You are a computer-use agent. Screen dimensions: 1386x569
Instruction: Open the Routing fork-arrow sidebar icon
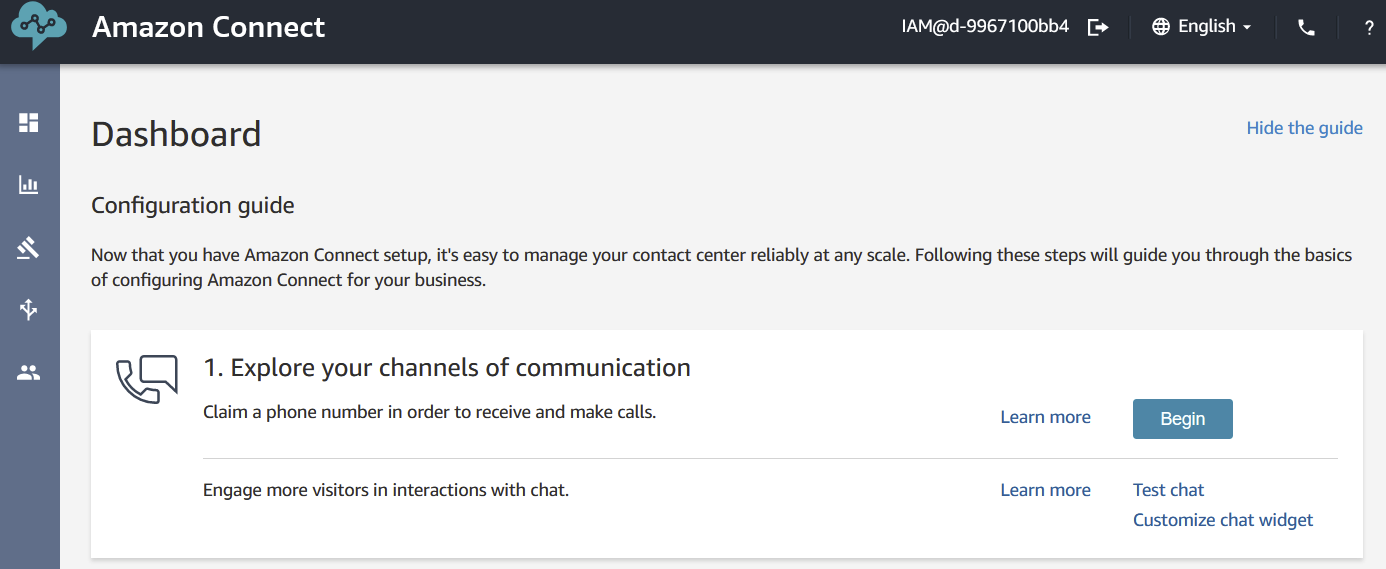coord(29,310)
